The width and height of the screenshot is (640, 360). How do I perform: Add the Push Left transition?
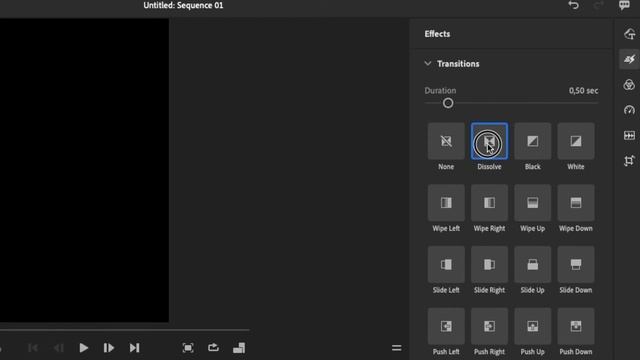[446, 326]
